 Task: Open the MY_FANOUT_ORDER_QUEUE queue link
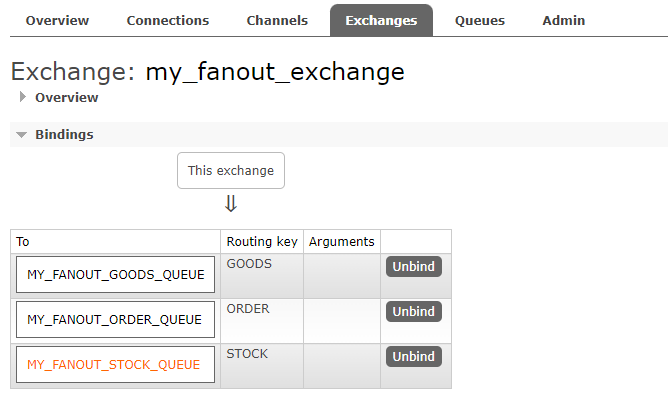(x=115, y=319)
